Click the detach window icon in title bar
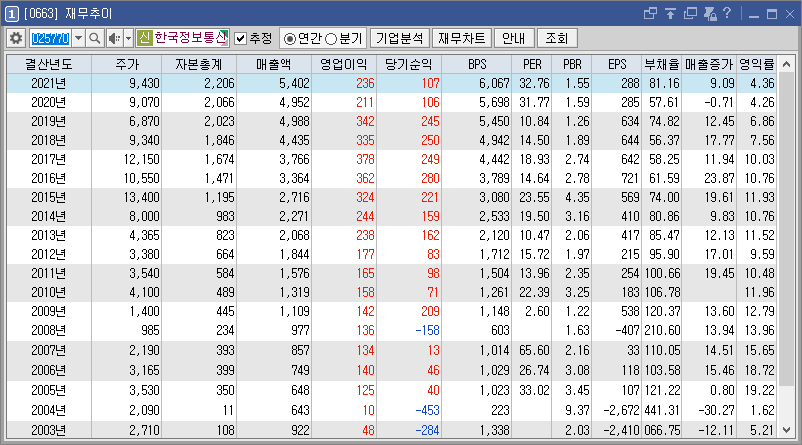Screen dimensions: 802x445 coord(650,14)
